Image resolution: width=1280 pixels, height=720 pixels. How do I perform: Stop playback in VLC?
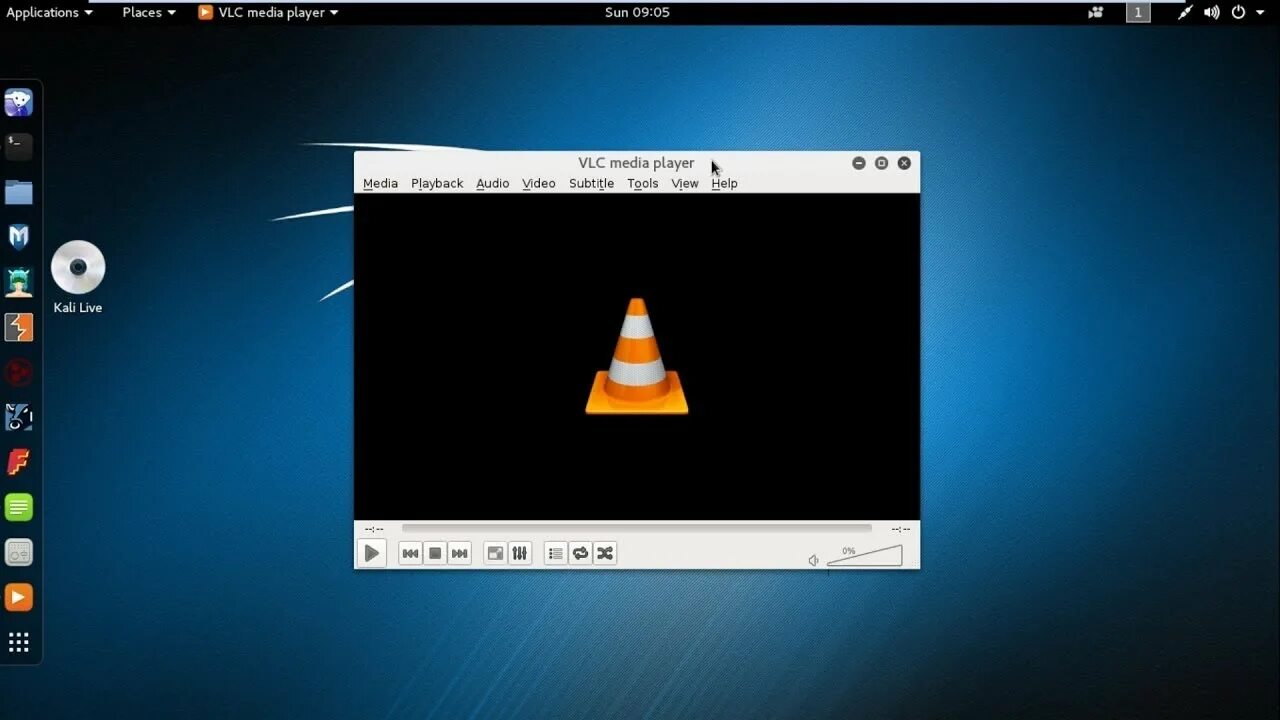[435, 553]
